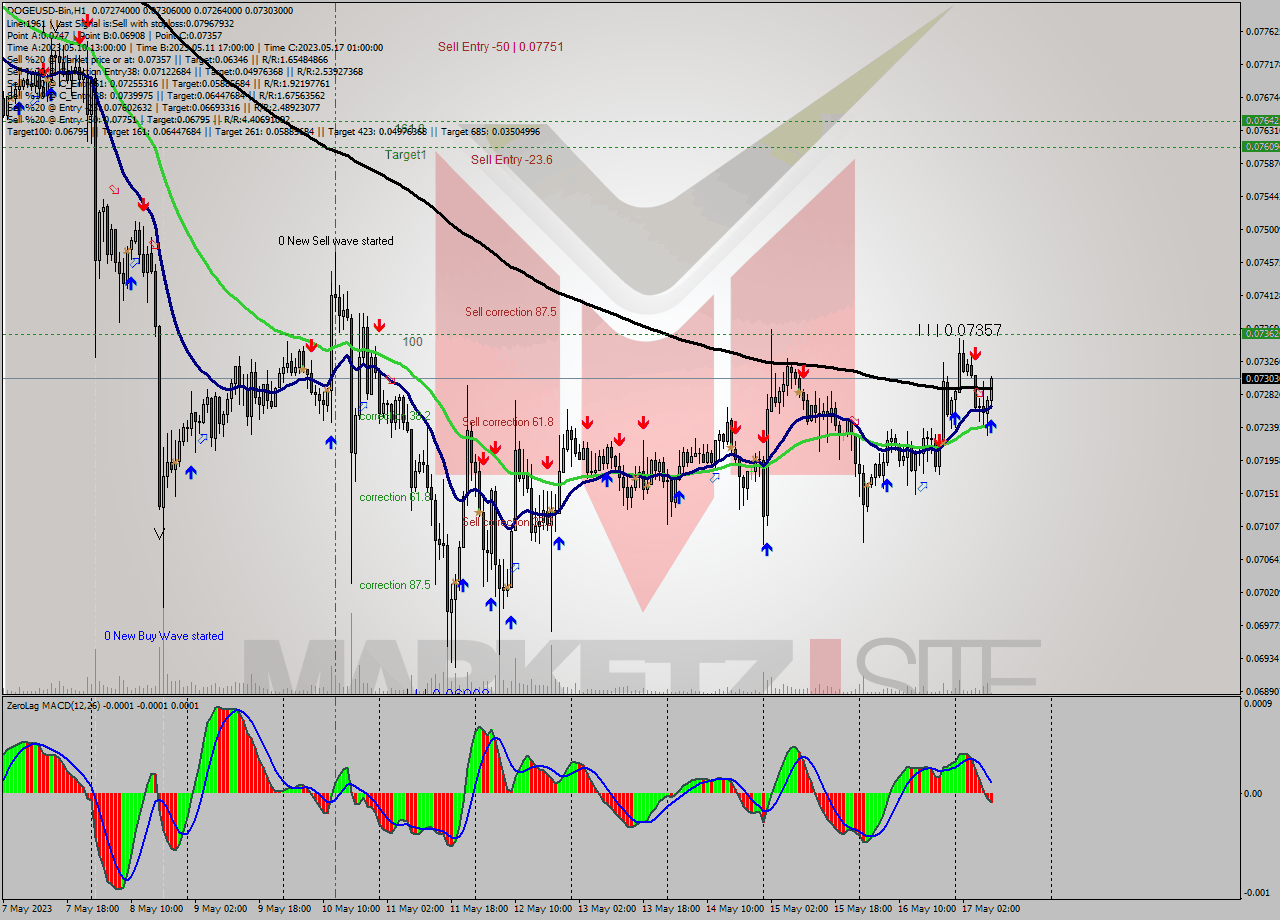This screenshot has width=1280, height=920.
Task: Select the 0.07151 price axis value
Action: [1261, 493]
